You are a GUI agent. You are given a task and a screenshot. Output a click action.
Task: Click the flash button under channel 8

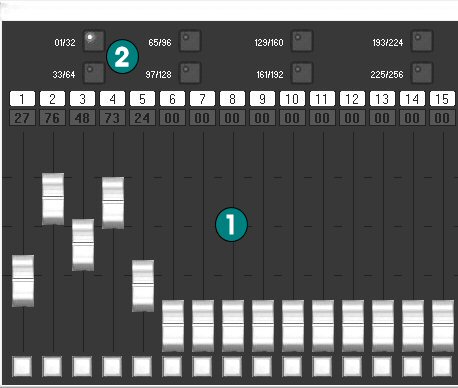(232, 366)
